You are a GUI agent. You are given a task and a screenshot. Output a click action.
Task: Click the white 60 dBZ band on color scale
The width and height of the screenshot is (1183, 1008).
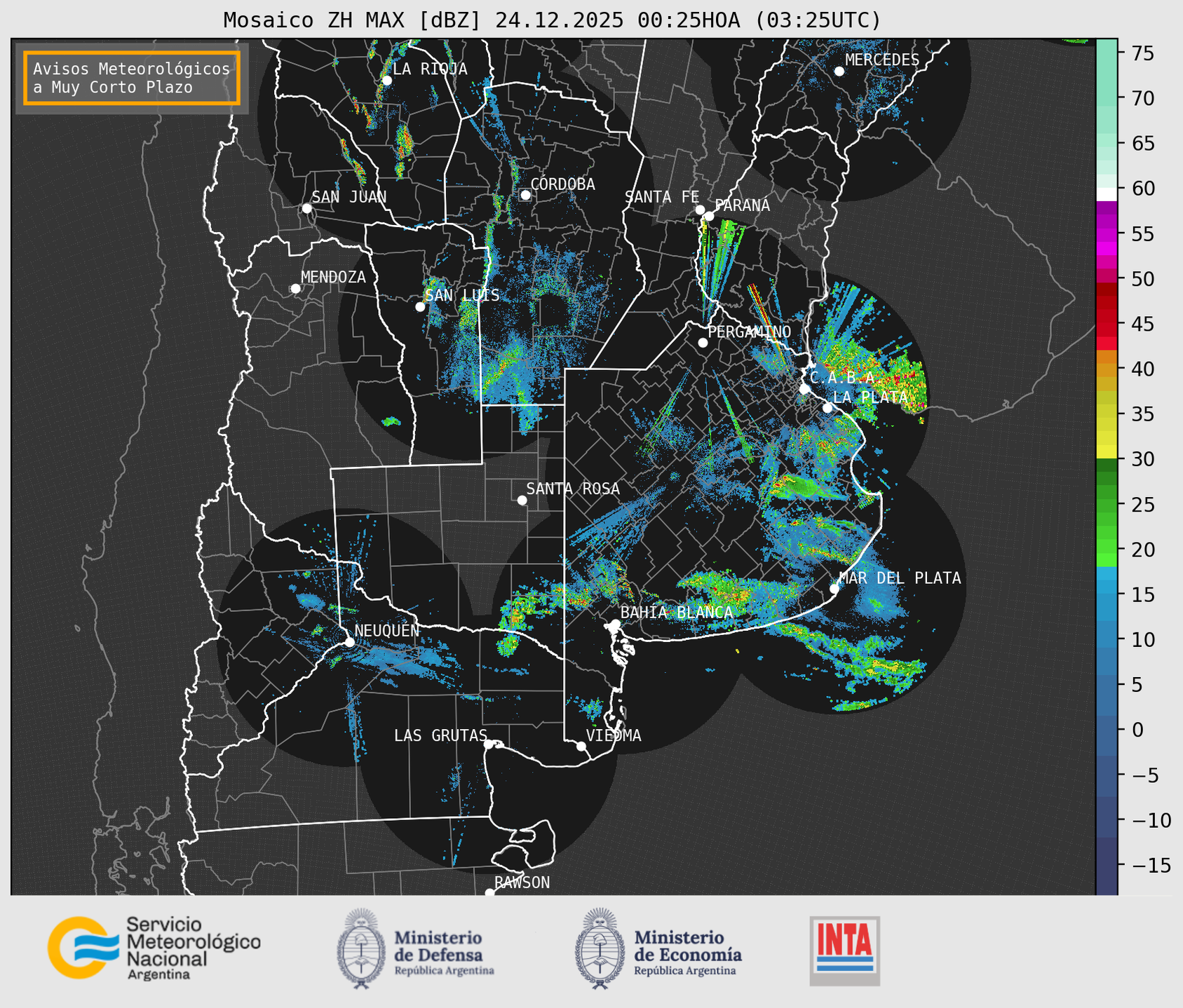[1106, 194]
